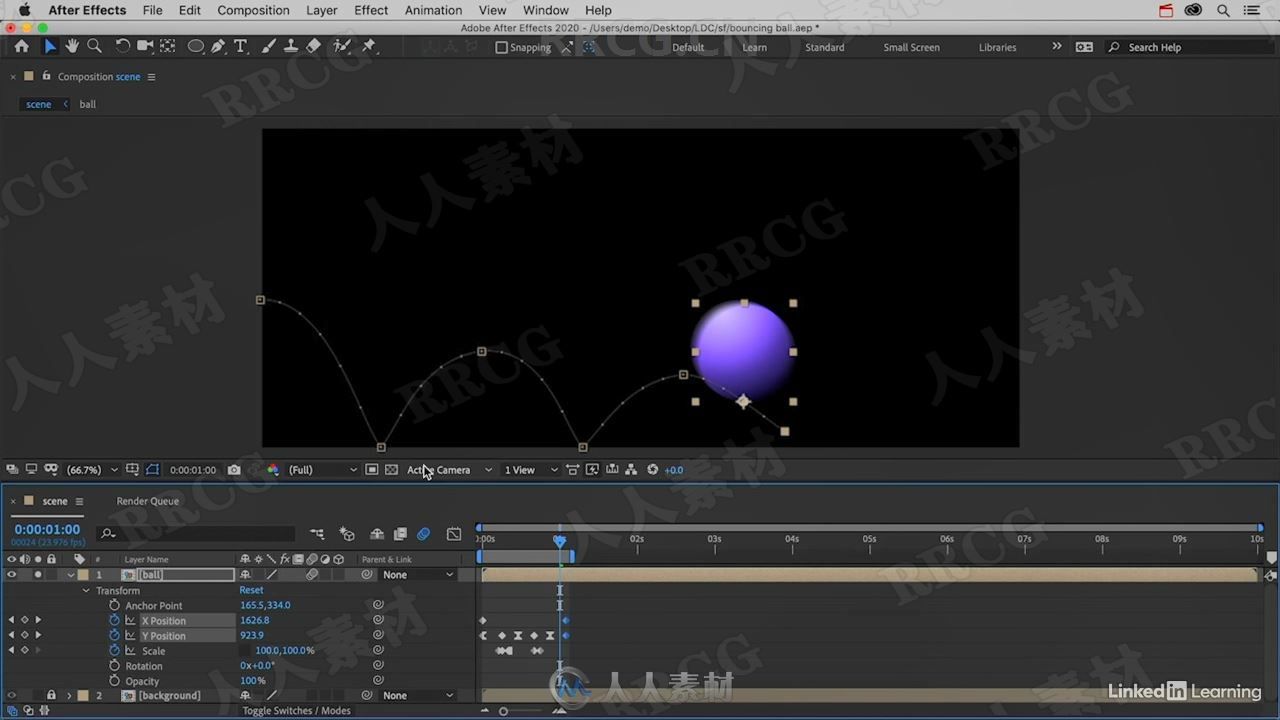Open ball layer parent None dropdown
The image size is (1280, 720).
(417, 575)
